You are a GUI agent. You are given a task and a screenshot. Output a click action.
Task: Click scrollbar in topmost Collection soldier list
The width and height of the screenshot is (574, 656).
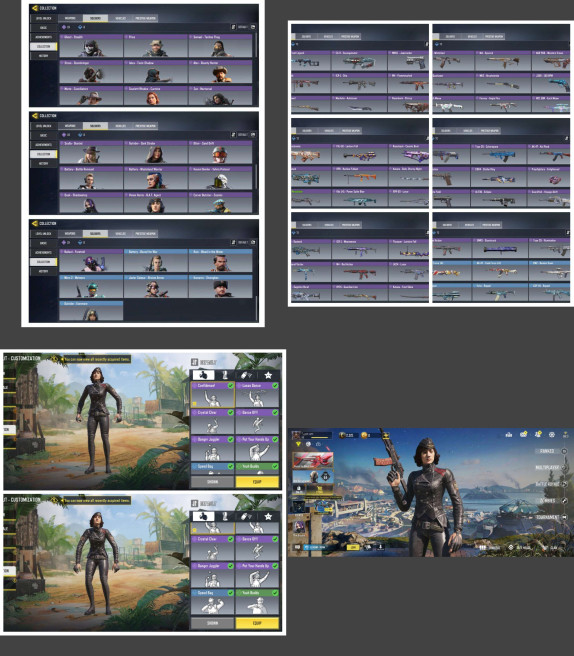(256, 46)
